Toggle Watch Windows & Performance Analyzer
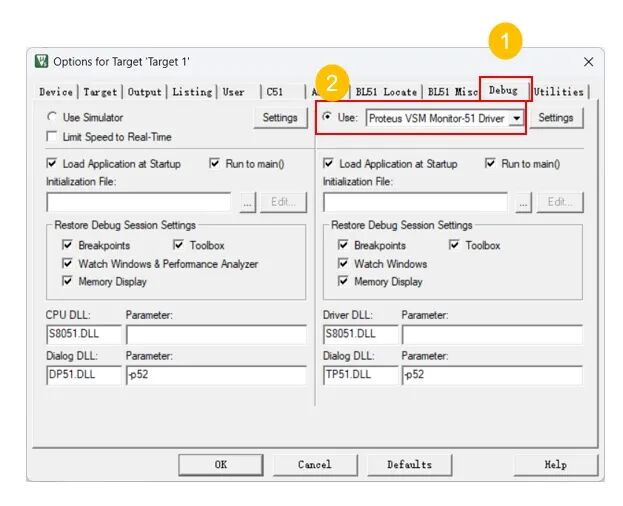 point(68,263)
